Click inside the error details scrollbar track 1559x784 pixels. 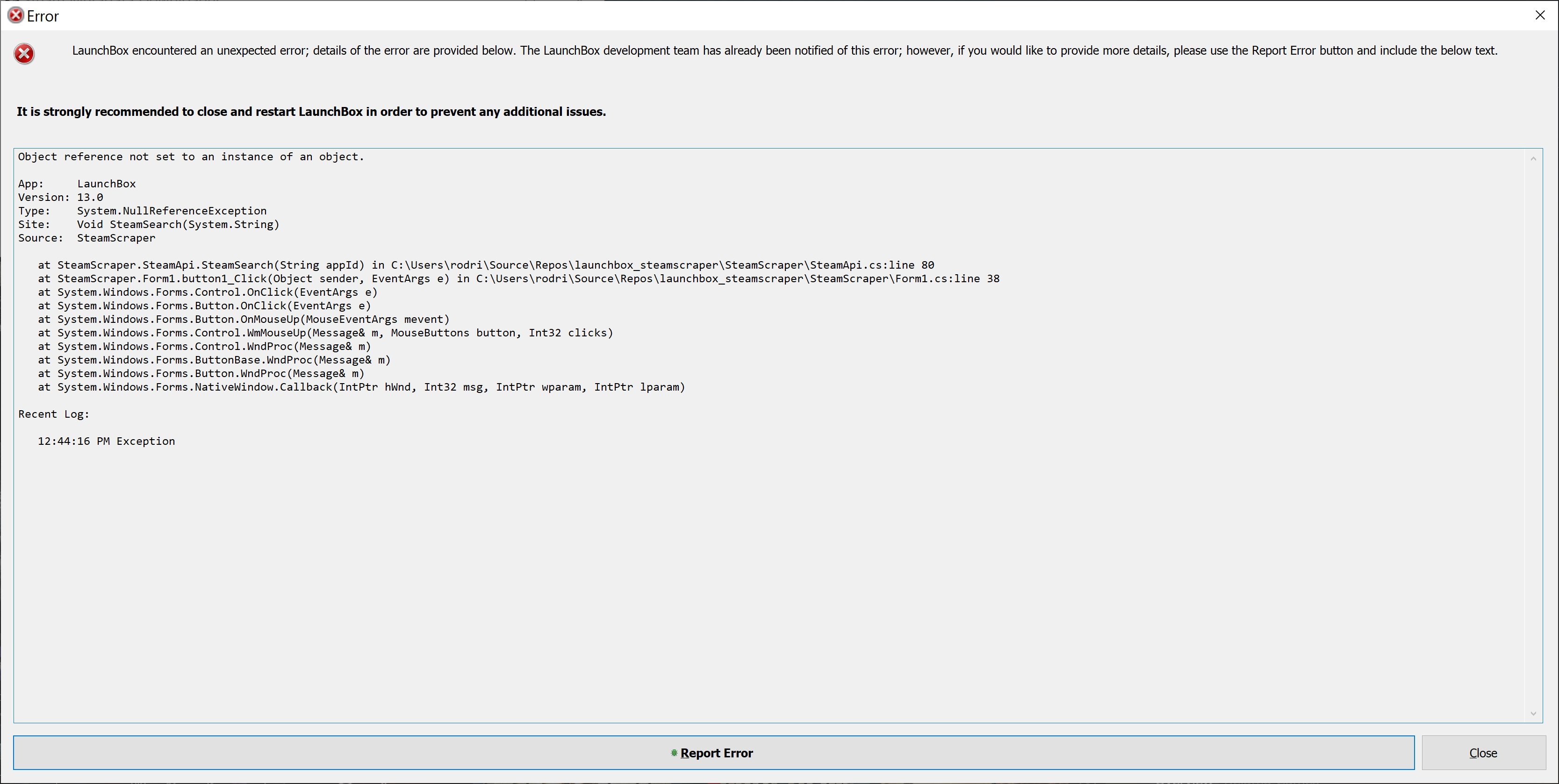pos(1533,435)
